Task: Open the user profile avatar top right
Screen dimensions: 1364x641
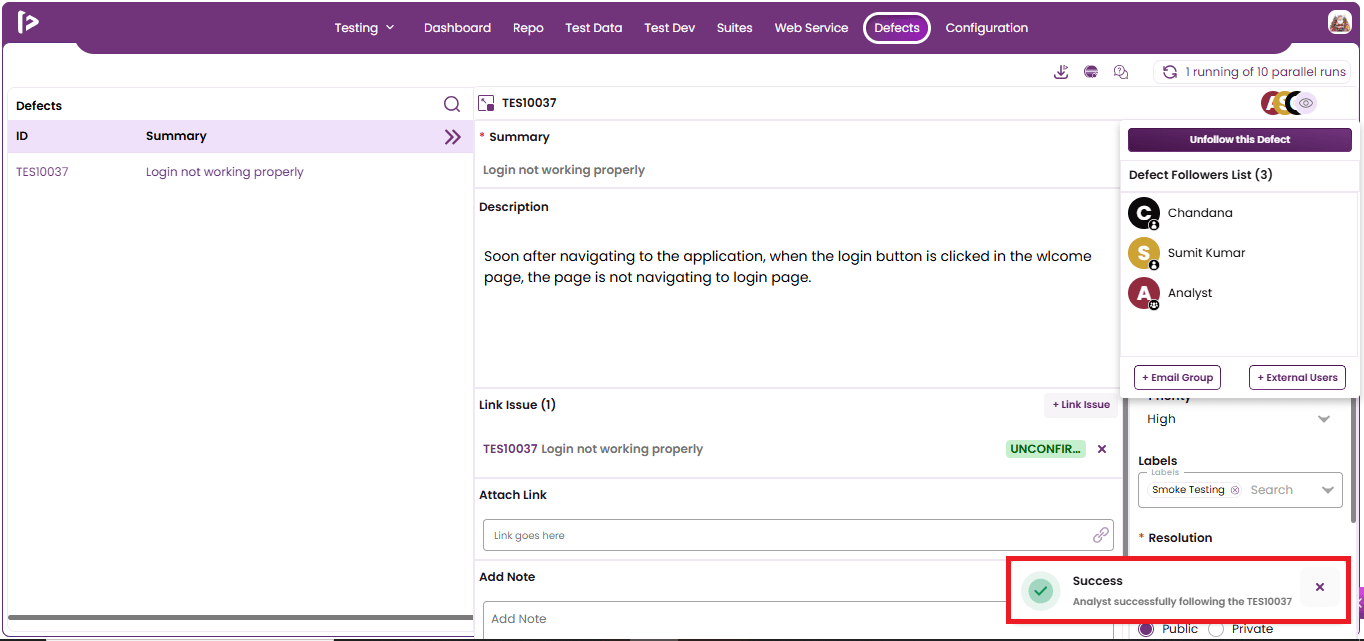Action: 1340,23
